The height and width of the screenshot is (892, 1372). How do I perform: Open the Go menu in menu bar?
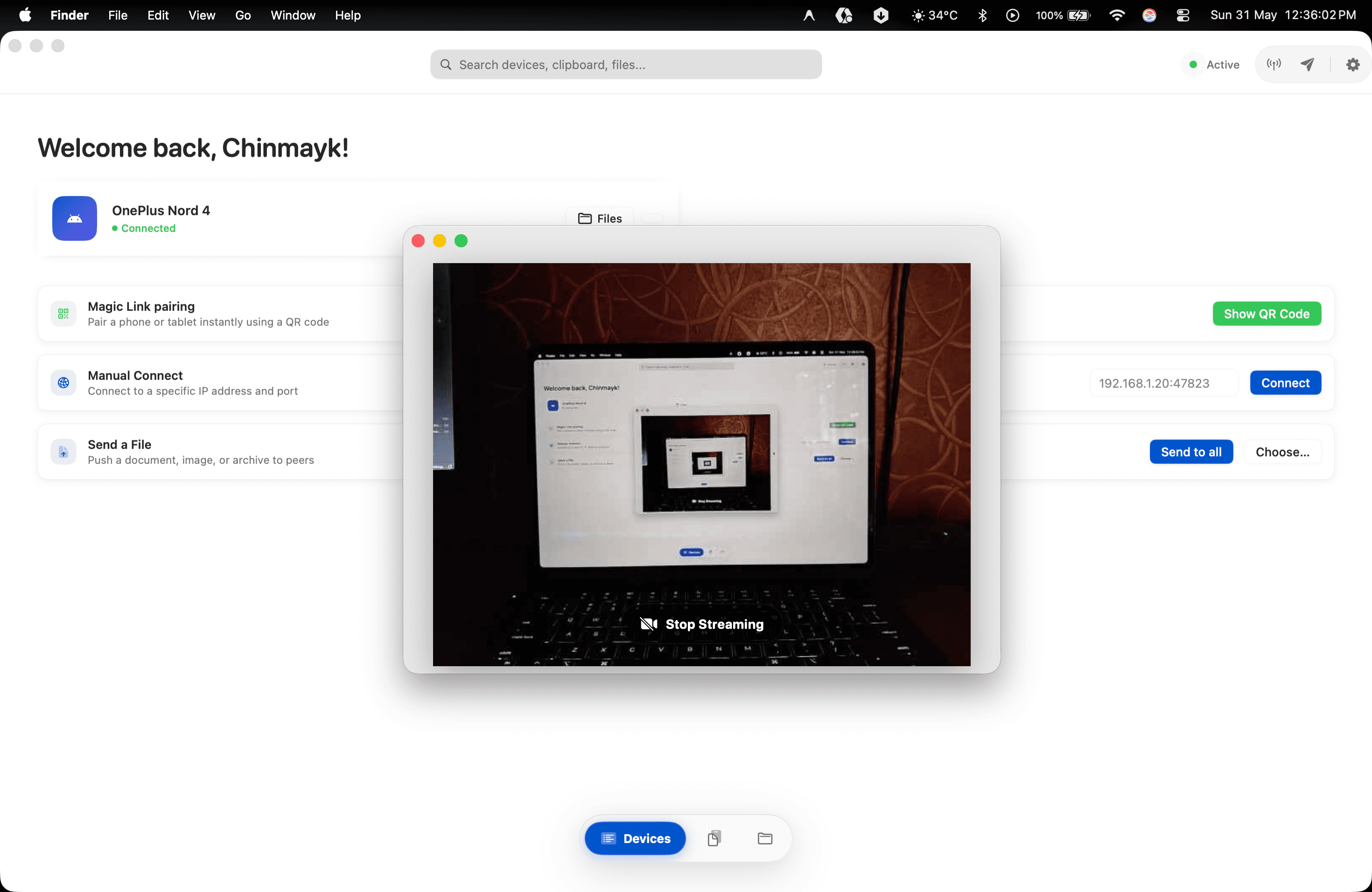pyautogui.click(x=243, y=15)
